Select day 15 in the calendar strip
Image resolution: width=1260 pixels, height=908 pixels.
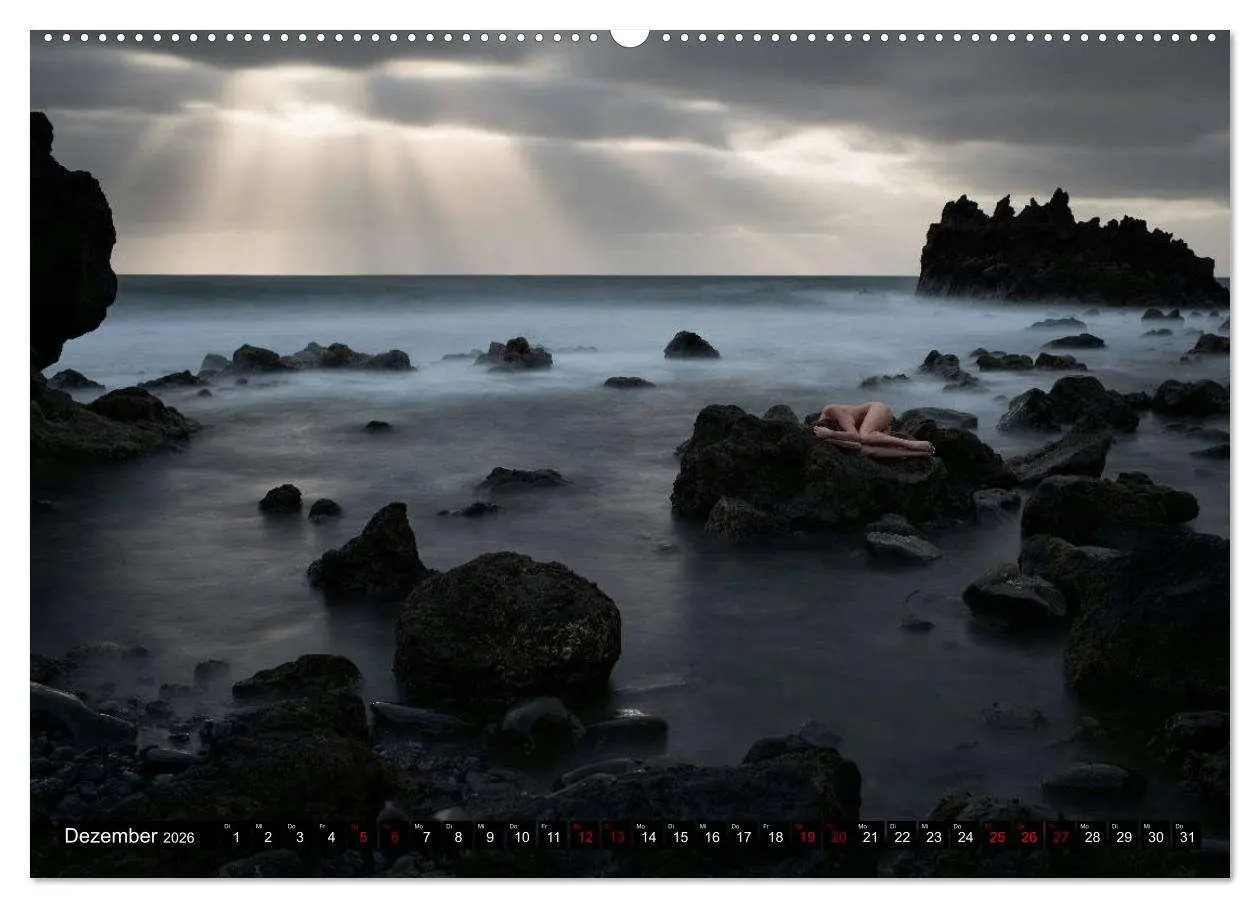pos(680,836)
